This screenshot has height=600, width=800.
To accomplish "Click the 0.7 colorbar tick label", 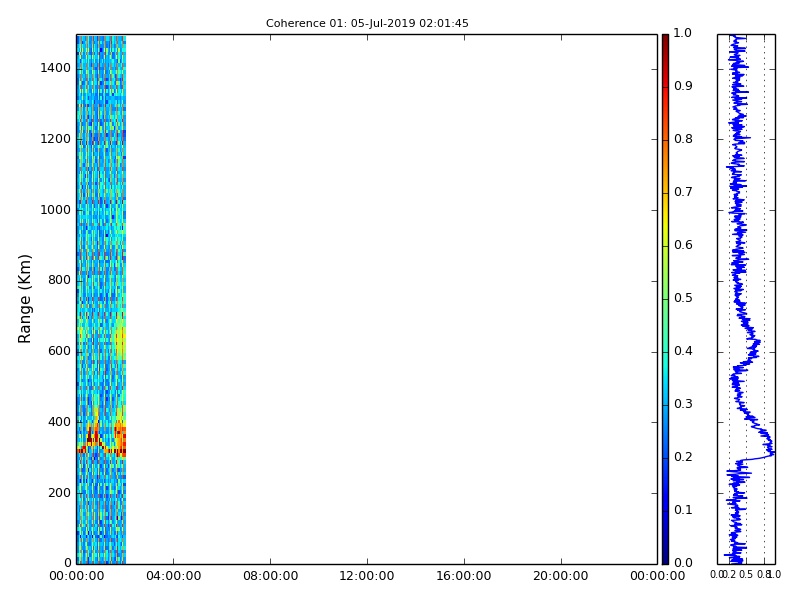I will [683, 192].
